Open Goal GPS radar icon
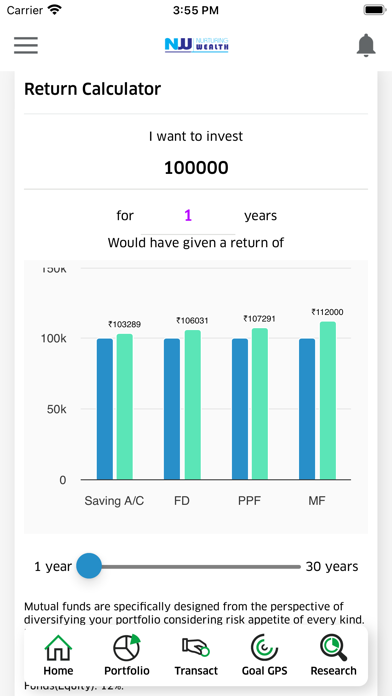This screenshot has height=696, width=392. [264, 648]
